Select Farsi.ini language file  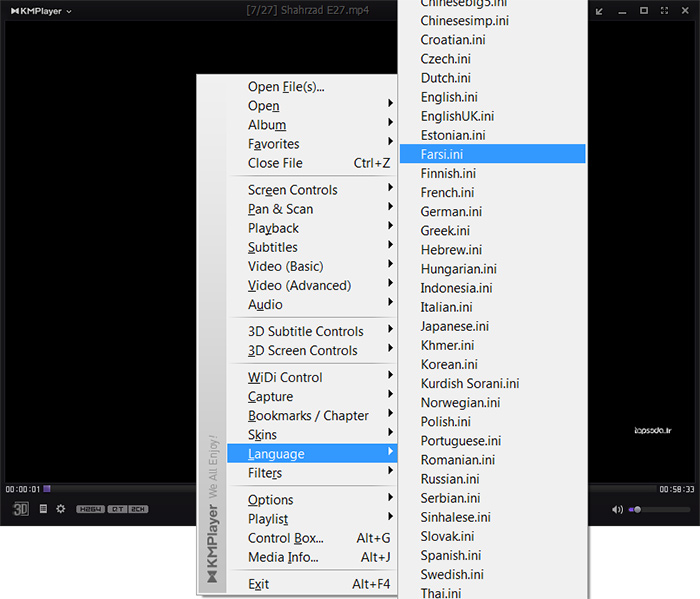coord(492,154)
